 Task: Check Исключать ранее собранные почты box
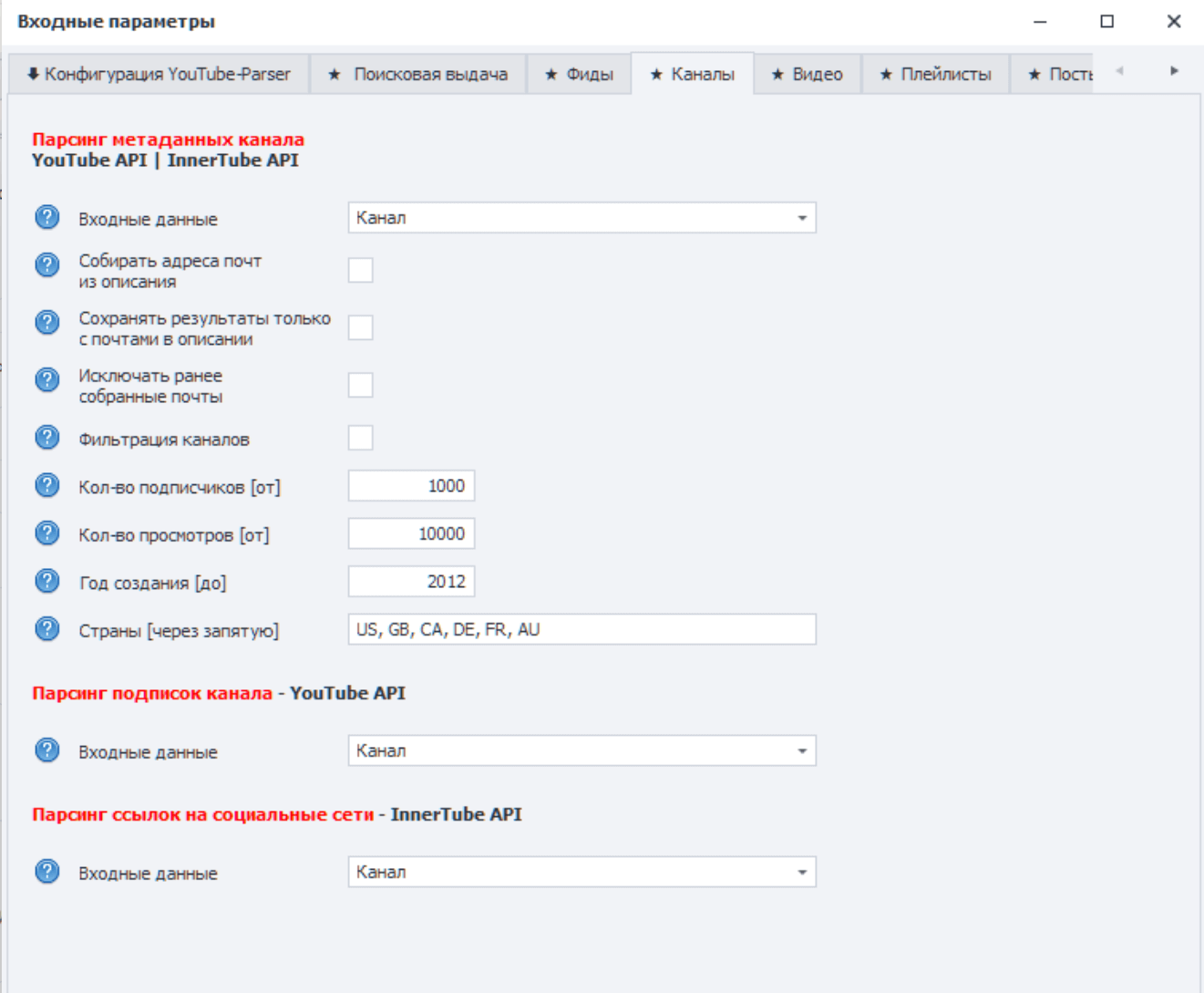[x=361, y=385]
